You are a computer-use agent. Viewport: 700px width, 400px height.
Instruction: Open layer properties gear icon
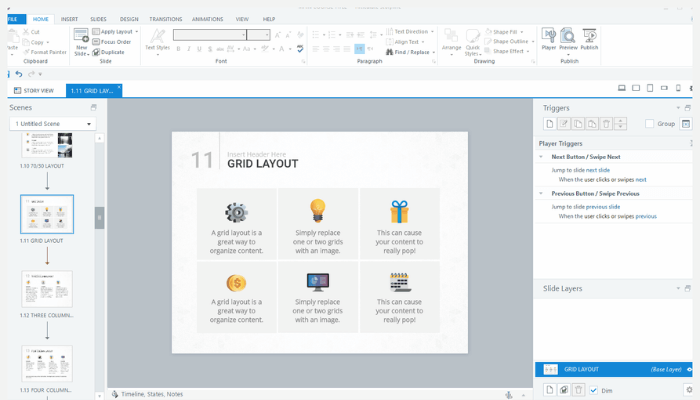pos(689,390)
